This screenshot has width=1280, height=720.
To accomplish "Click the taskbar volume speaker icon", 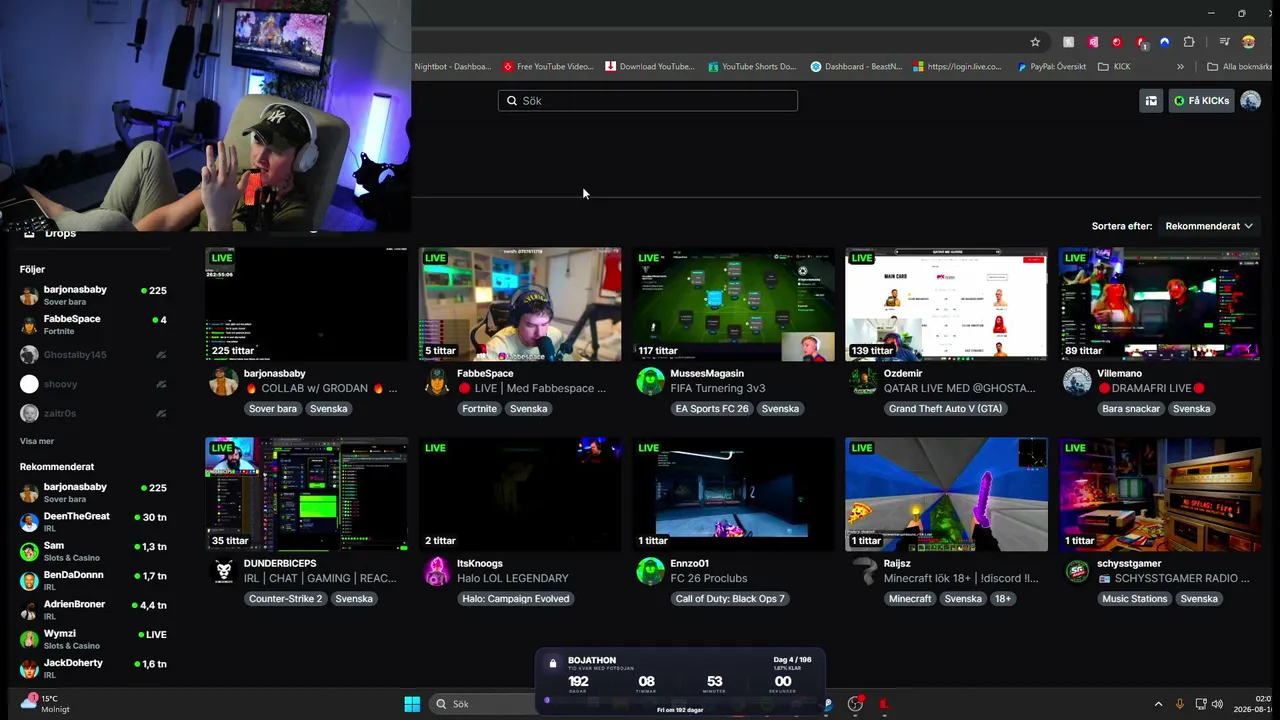I will [x=1217, y=704].
